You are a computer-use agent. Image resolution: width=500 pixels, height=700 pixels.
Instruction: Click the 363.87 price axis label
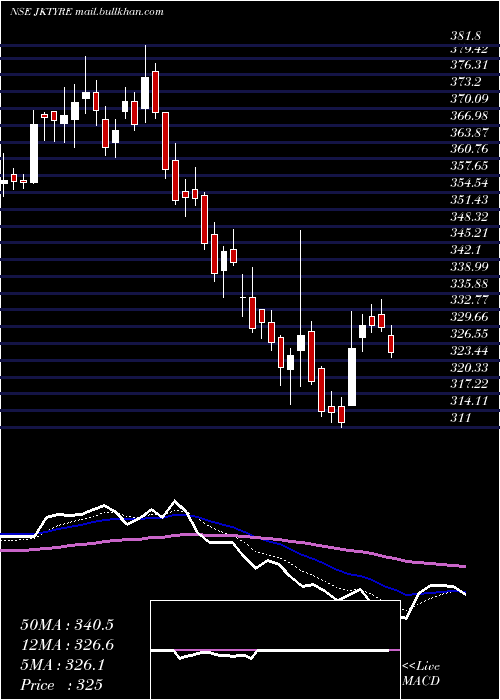(469, 133)
